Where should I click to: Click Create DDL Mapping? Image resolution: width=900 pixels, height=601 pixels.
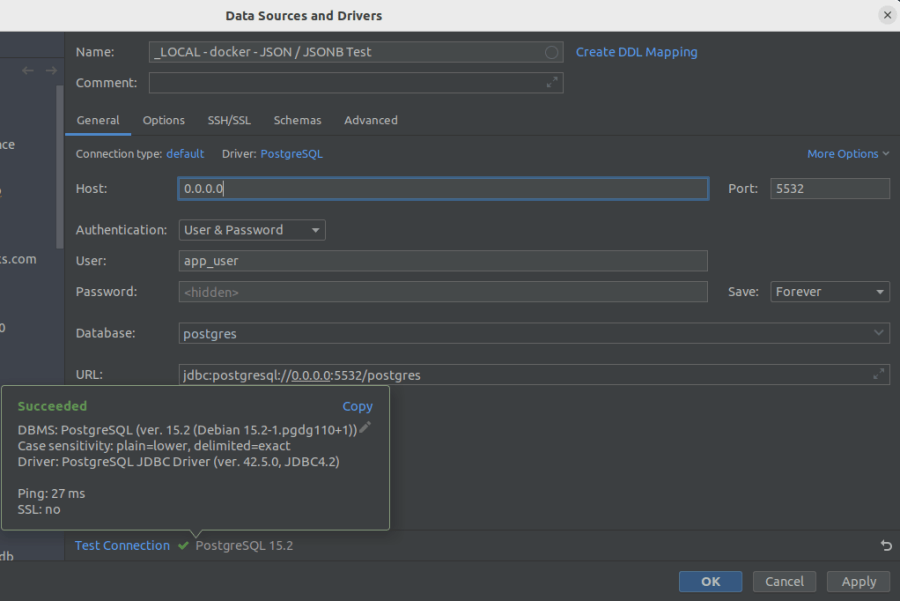click(637, 52)
